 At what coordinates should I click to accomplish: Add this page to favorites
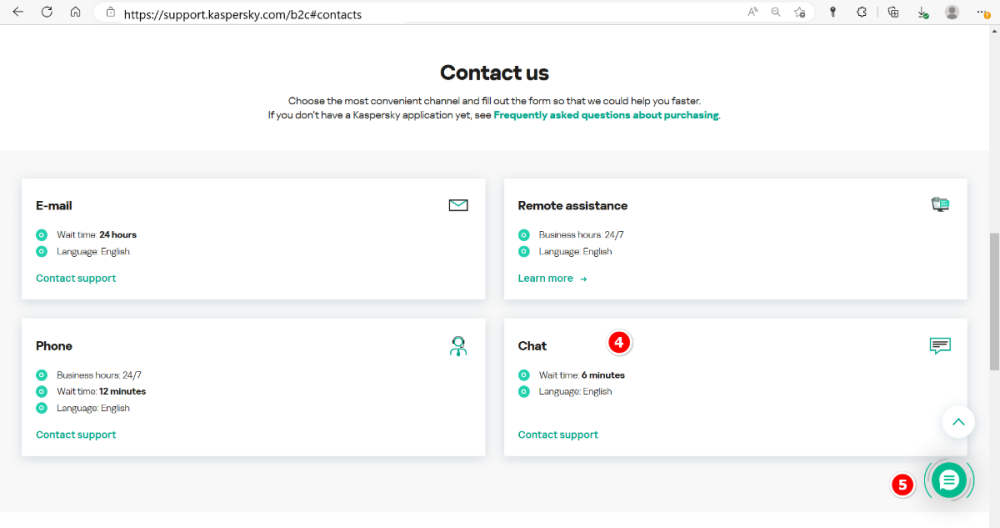(800, 12)
